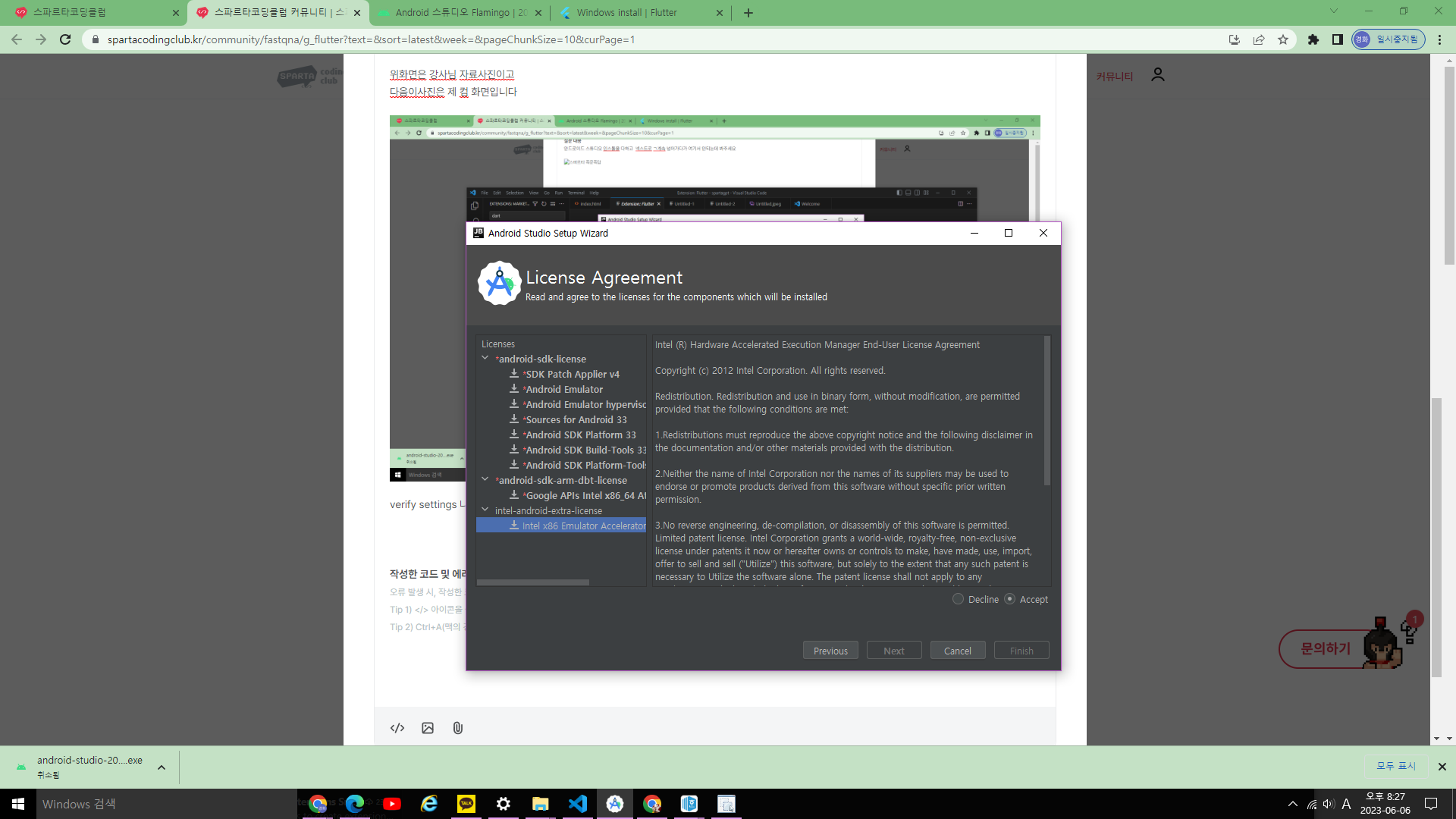Close the downloads bar

pyautogui.click(x=1442, y=767)
